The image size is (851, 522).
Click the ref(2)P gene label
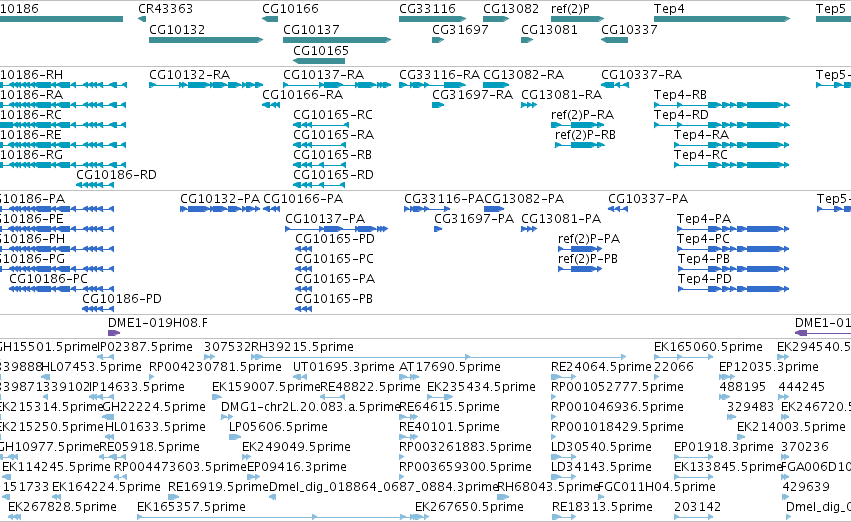570,9
